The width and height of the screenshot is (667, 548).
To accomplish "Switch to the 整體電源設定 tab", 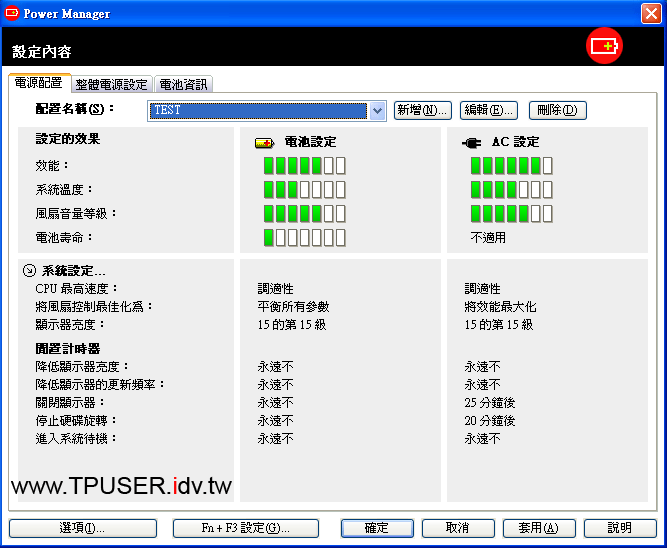I will coord(111,85).
